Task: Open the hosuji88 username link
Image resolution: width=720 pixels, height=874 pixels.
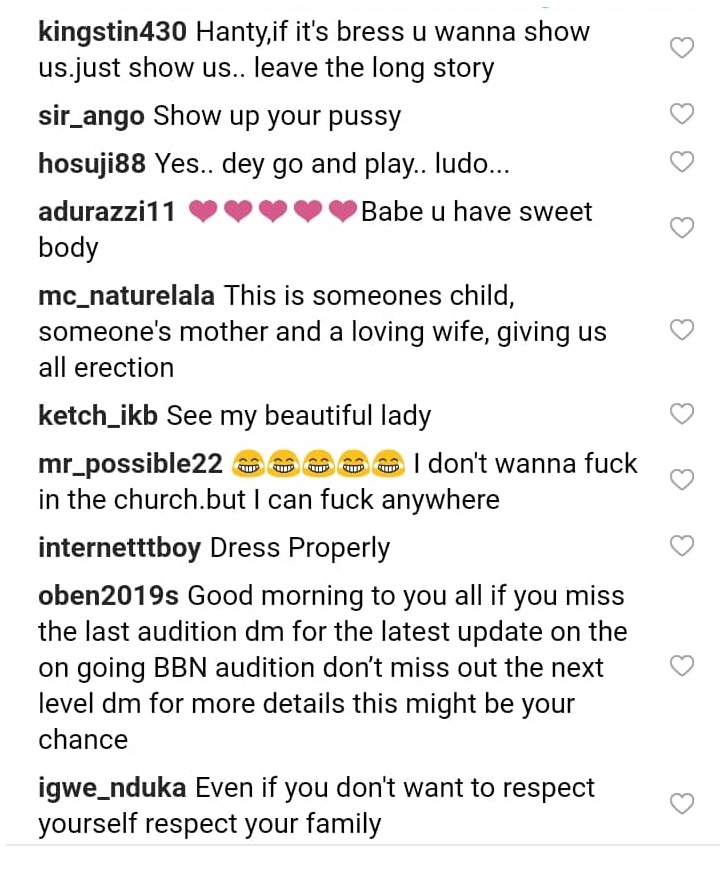Action: pos(92,163)
